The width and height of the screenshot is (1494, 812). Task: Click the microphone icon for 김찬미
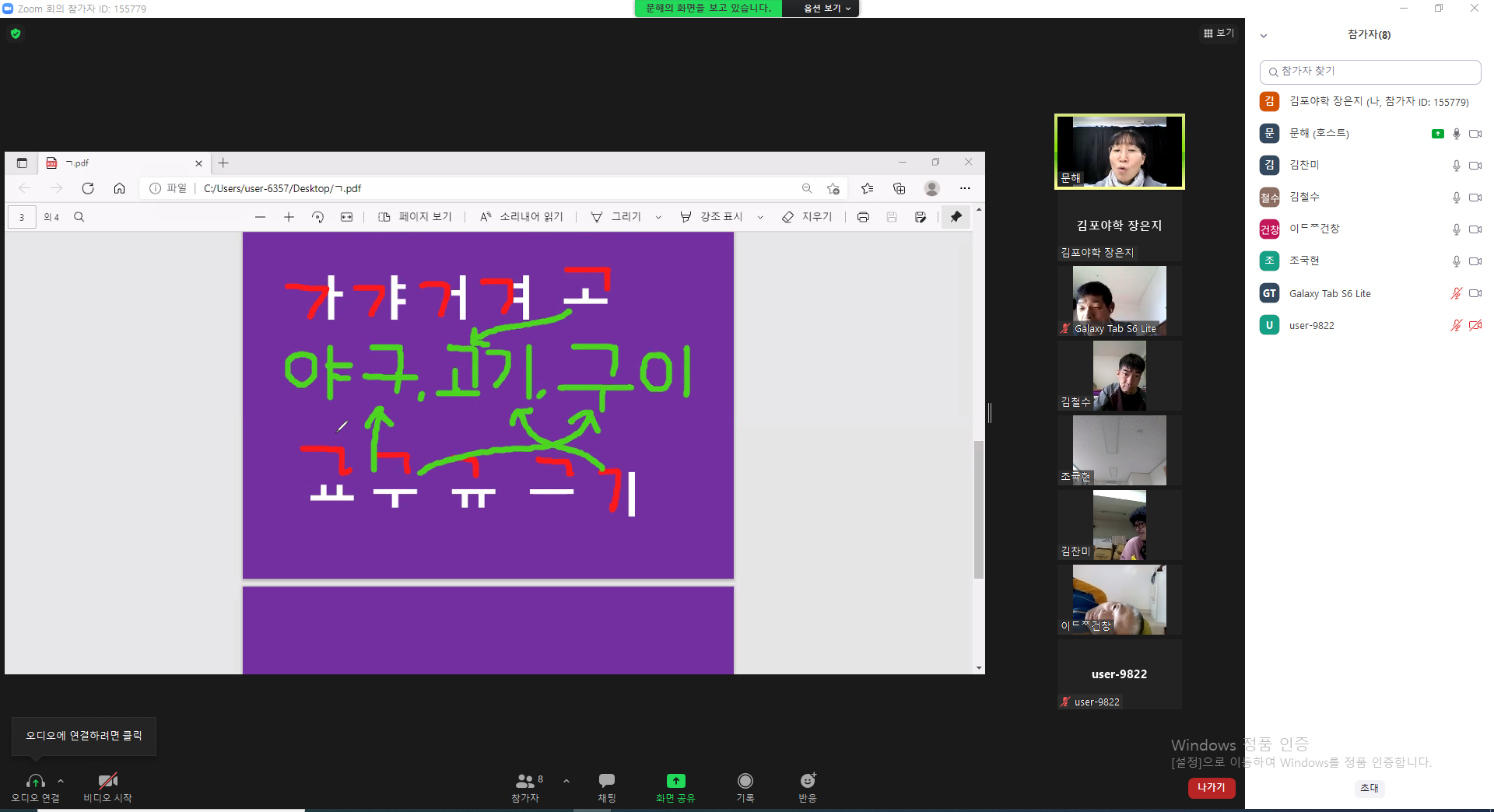[x=1456, y=166]
